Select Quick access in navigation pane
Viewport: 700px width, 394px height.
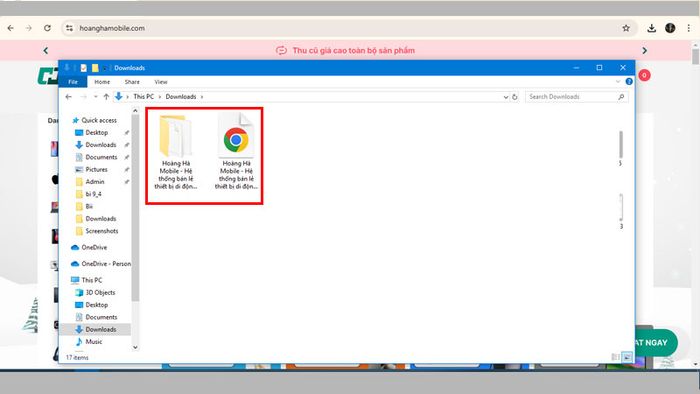pyautogui.click(x=94, y=120)
